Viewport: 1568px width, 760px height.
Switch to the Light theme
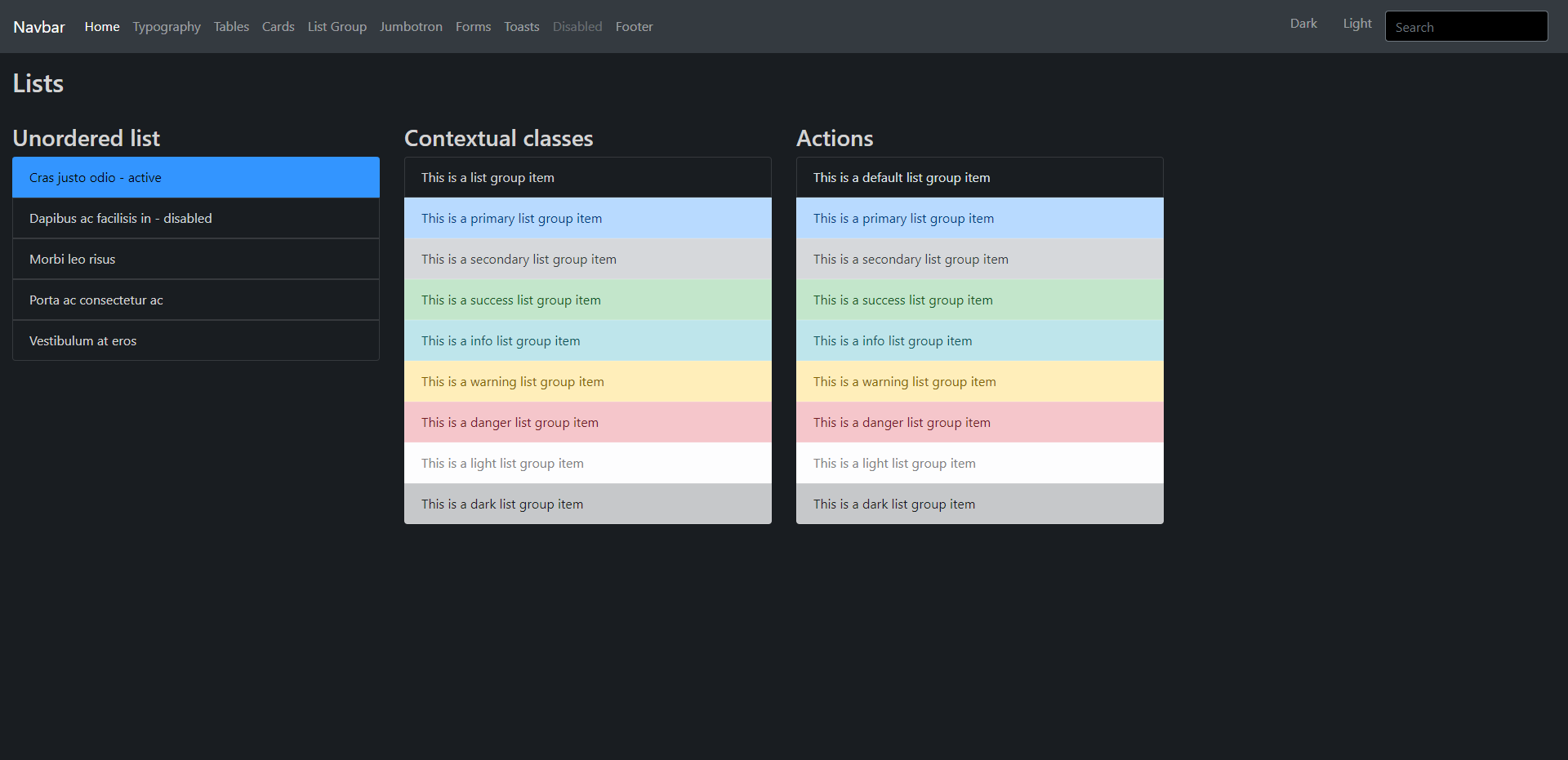pyautogui.click(x=1357, y=24)
